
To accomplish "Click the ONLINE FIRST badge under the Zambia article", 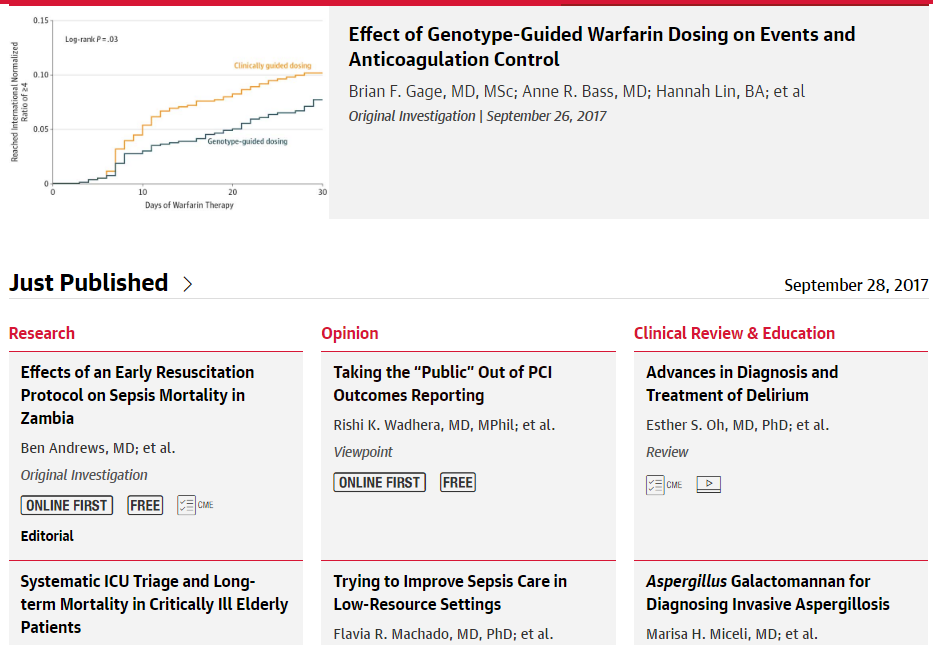I will coord(67,506).
